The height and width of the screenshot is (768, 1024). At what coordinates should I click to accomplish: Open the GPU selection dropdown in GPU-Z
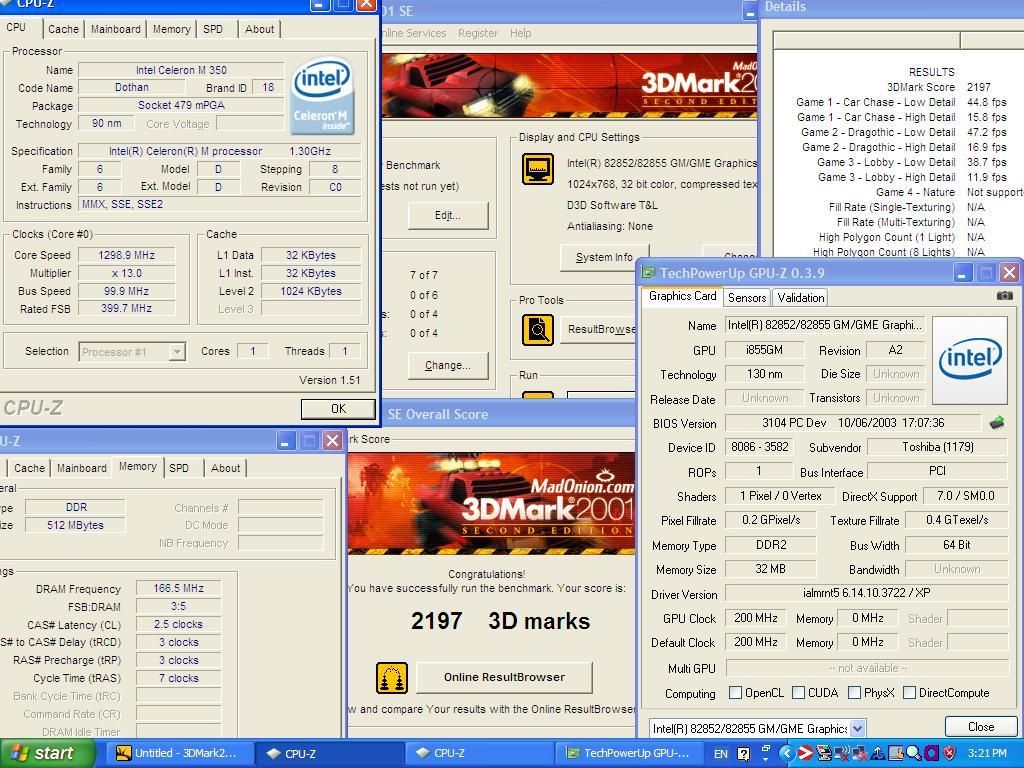tap(857, 728)
